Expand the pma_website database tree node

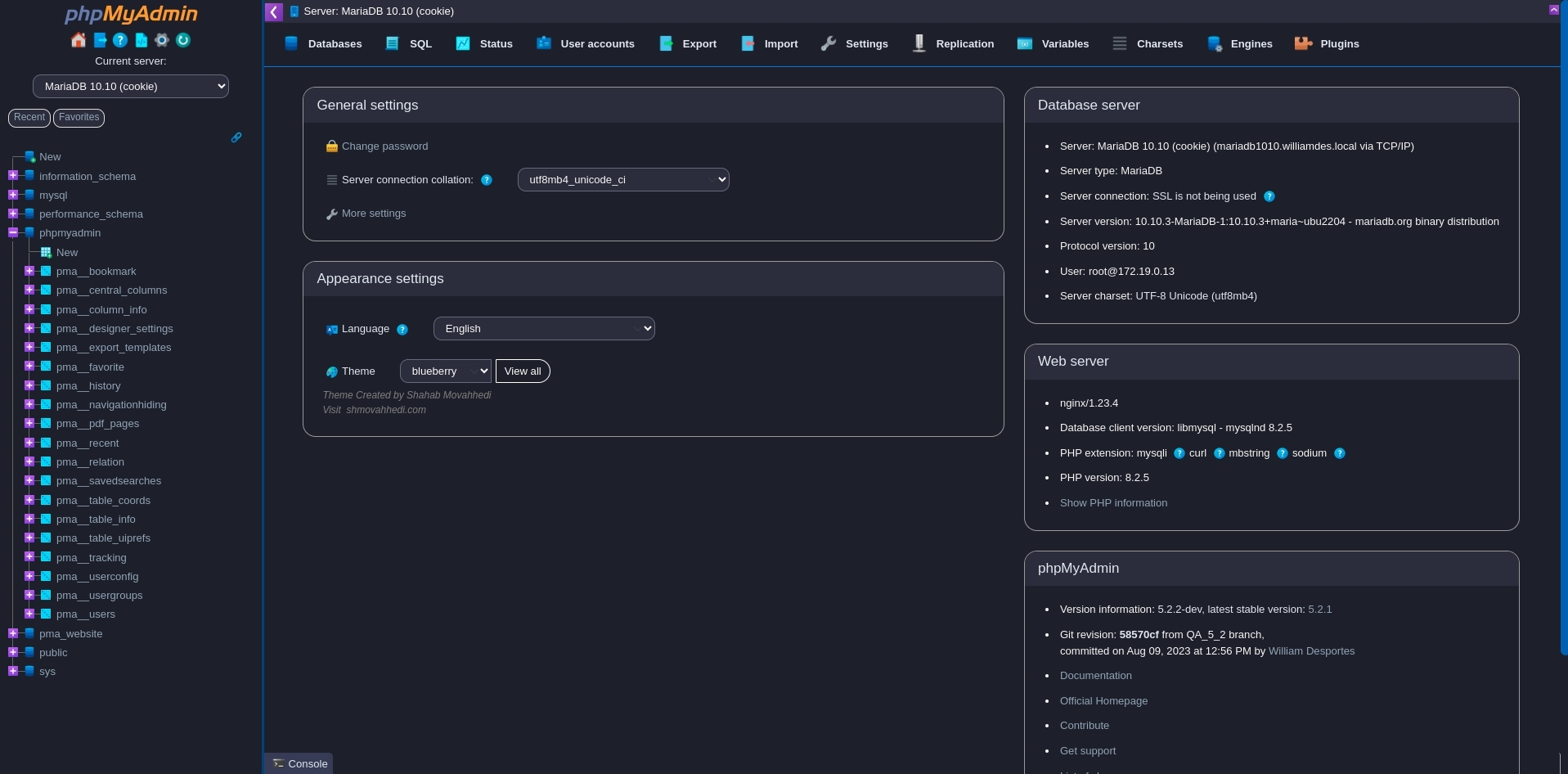[13, 633]
